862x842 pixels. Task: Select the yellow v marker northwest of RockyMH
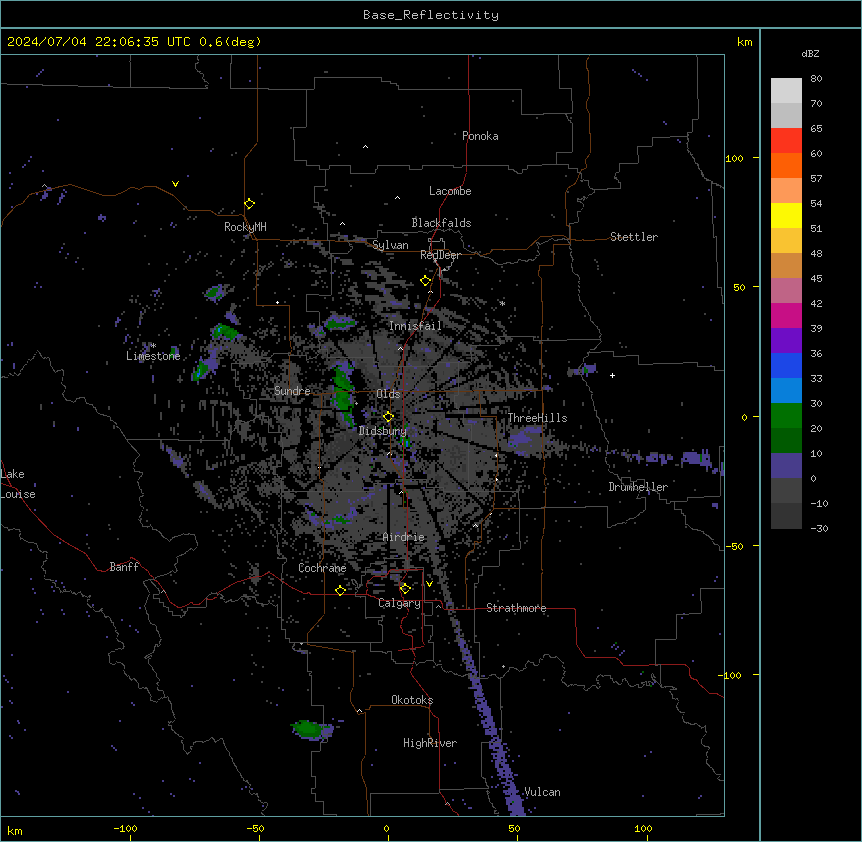(x=175, y=184)
